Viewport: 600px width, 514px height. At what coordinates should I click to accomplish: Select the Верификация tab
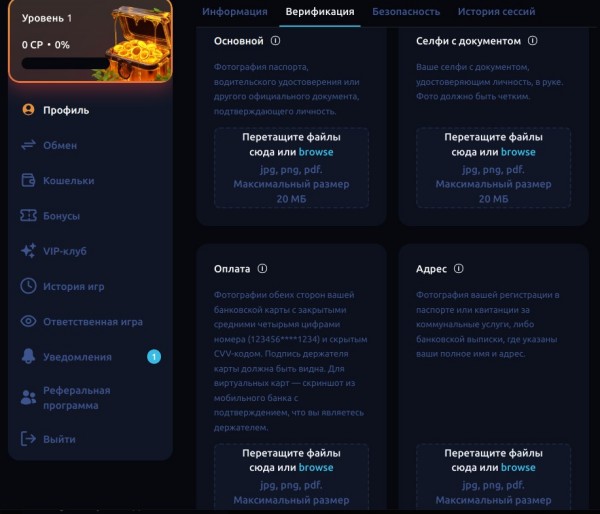pos(320,12)
